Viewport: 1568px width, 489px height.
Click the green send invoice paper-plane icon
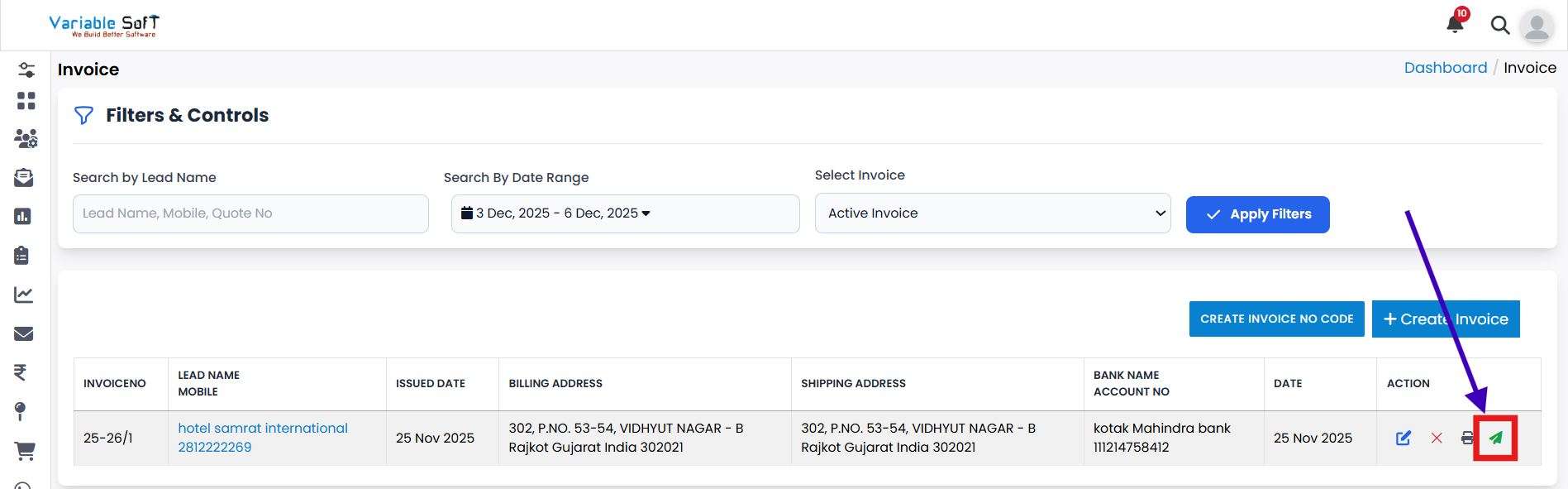[x=1495, y=438]
